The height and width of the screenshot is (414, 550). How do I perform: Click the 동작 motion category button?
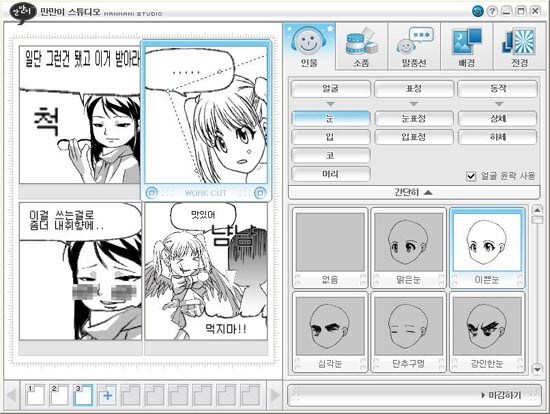[x=498, y=89]
